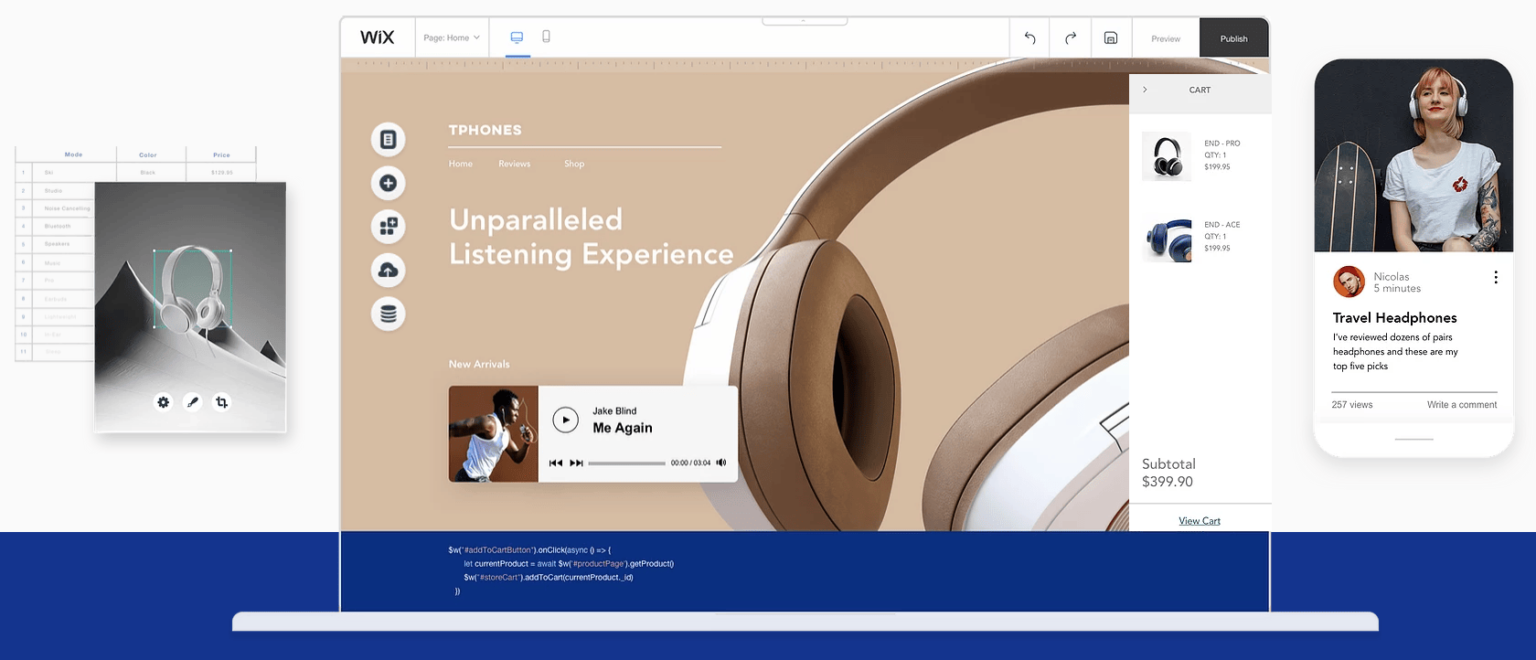The height and width of the screenshot is (660, 1536).
Task: Click the crop icon on image editor
Action: [222, 402]
